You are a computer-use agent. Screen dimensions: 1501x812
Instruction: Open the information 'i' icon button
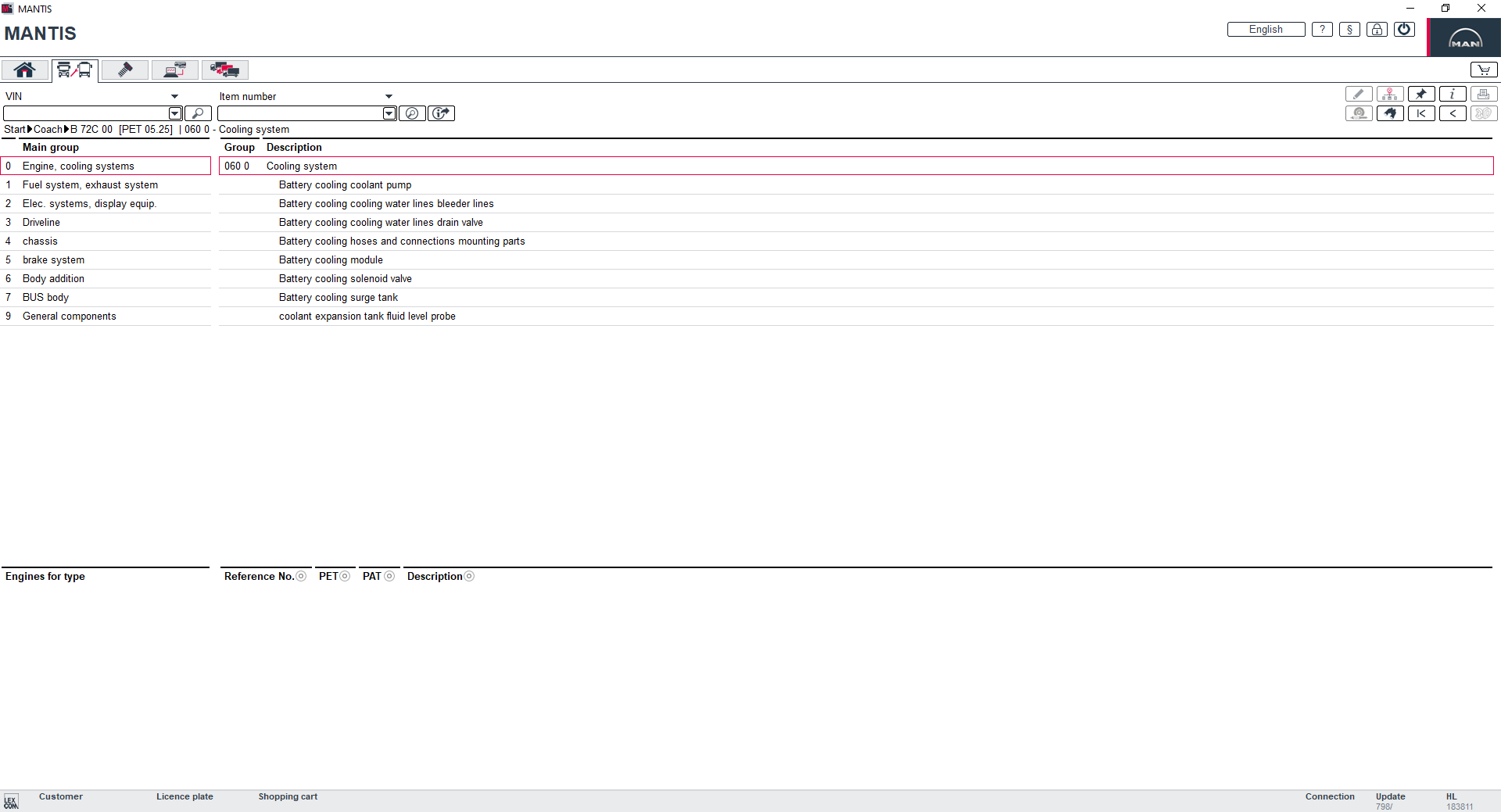1452,94
